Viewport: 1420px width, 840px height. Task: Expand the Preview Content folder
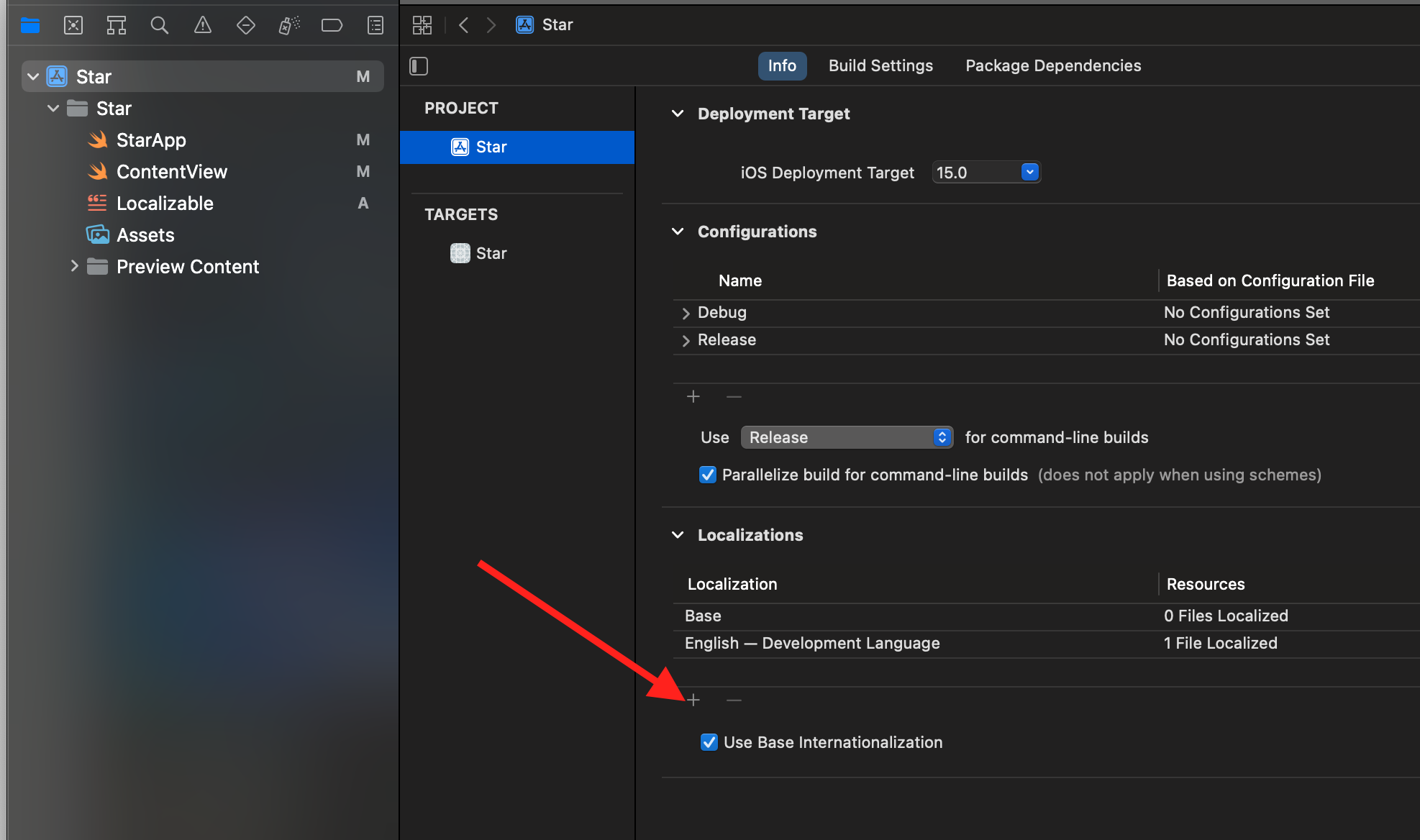(74, 266)
